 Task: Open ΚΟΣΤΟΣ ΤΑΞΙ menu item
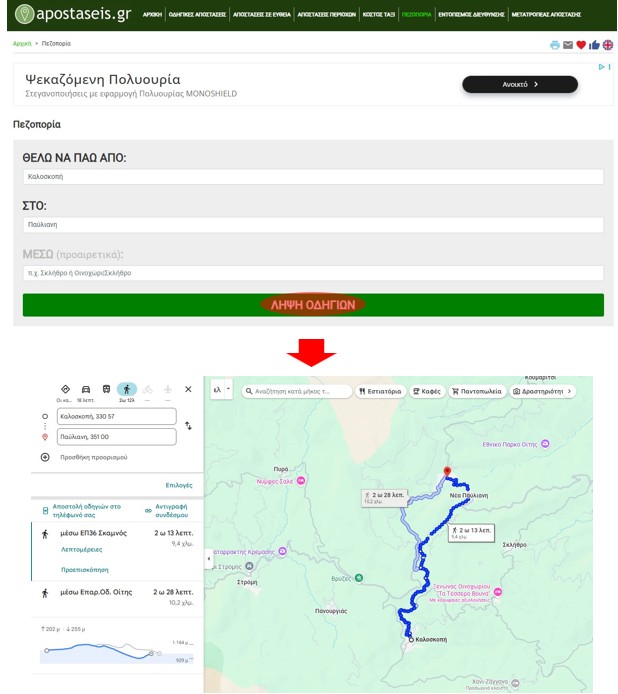tap(378, 15)
